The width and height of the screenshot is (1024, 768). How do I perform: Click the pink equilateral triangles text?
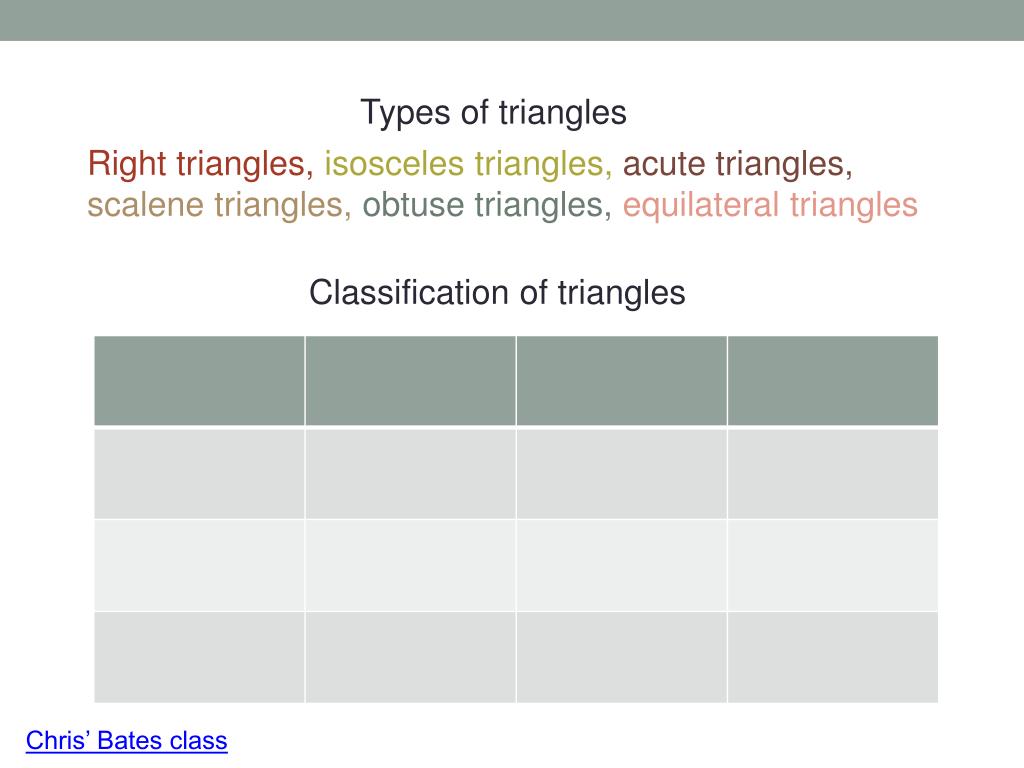pos(770,204)
